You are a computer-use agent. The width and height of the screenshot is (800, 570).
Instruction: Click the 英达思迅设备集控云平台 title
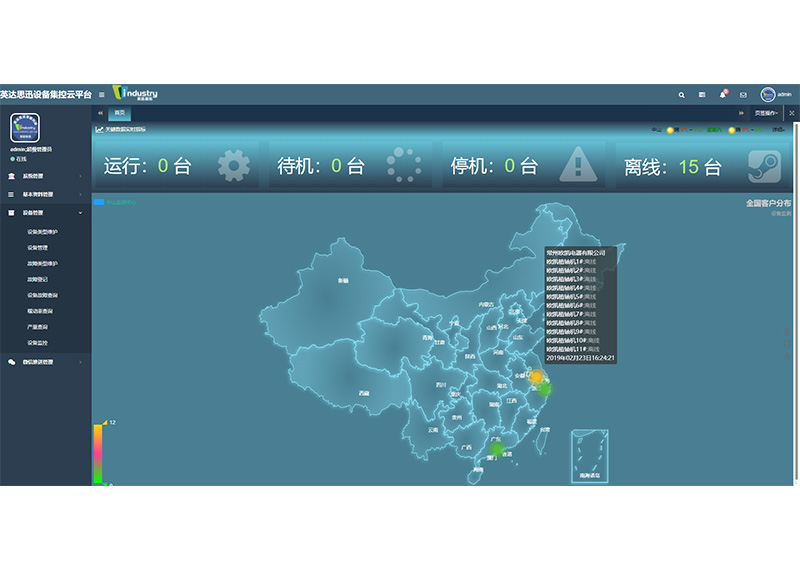pyautogui.click(x=46, y=94)
